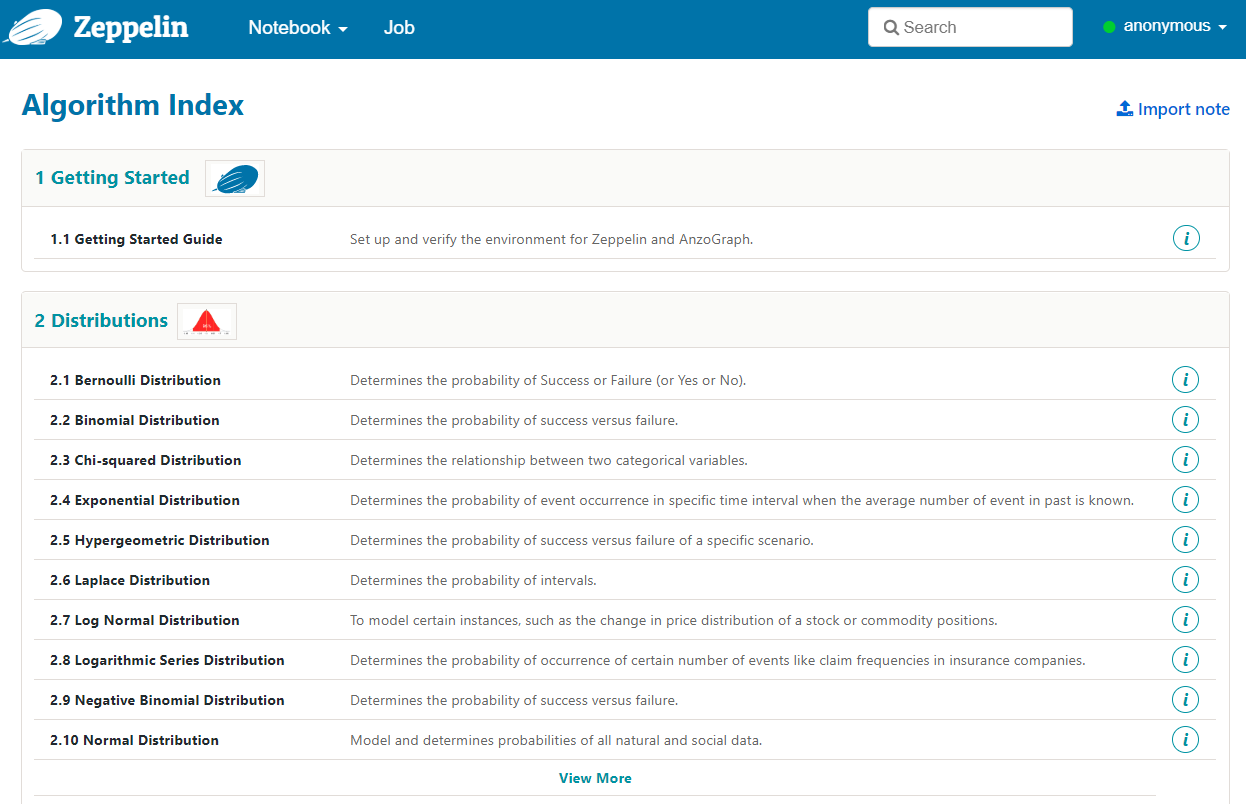Image resolution: width=1246 pixels, height=804 pixels.
Task: View info for Exponential Distribution
Action: pyautogui.click(x=1185, y=500)
